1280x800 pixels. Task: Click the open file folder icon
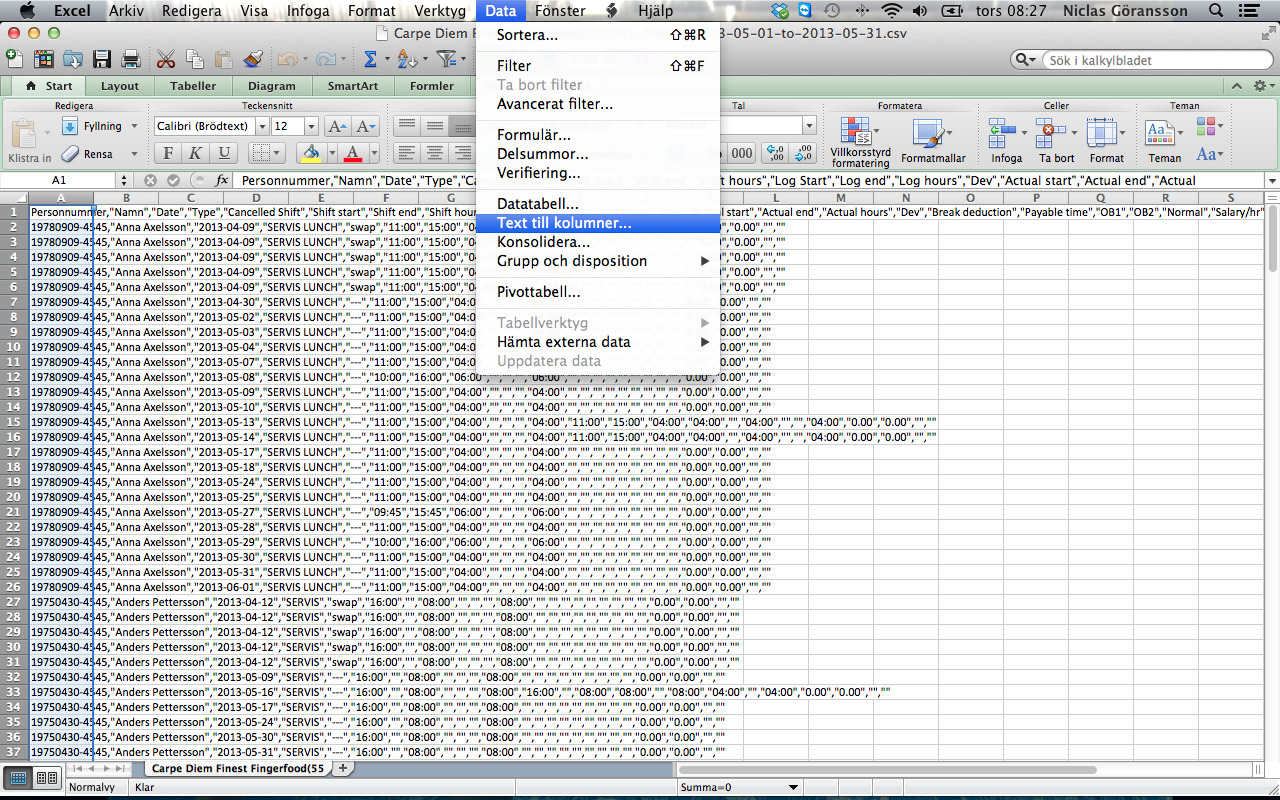73,59
